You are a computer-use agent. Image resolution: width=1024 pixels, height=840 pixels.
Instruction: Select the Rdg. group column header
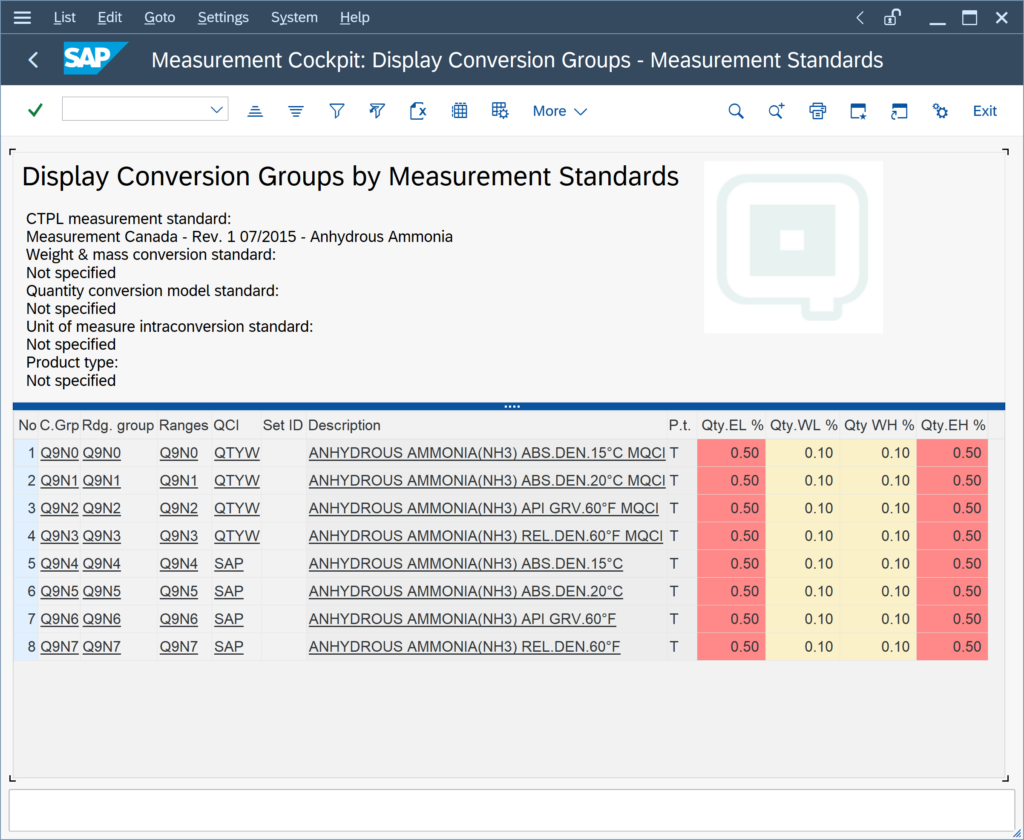(x=118, y=425)
